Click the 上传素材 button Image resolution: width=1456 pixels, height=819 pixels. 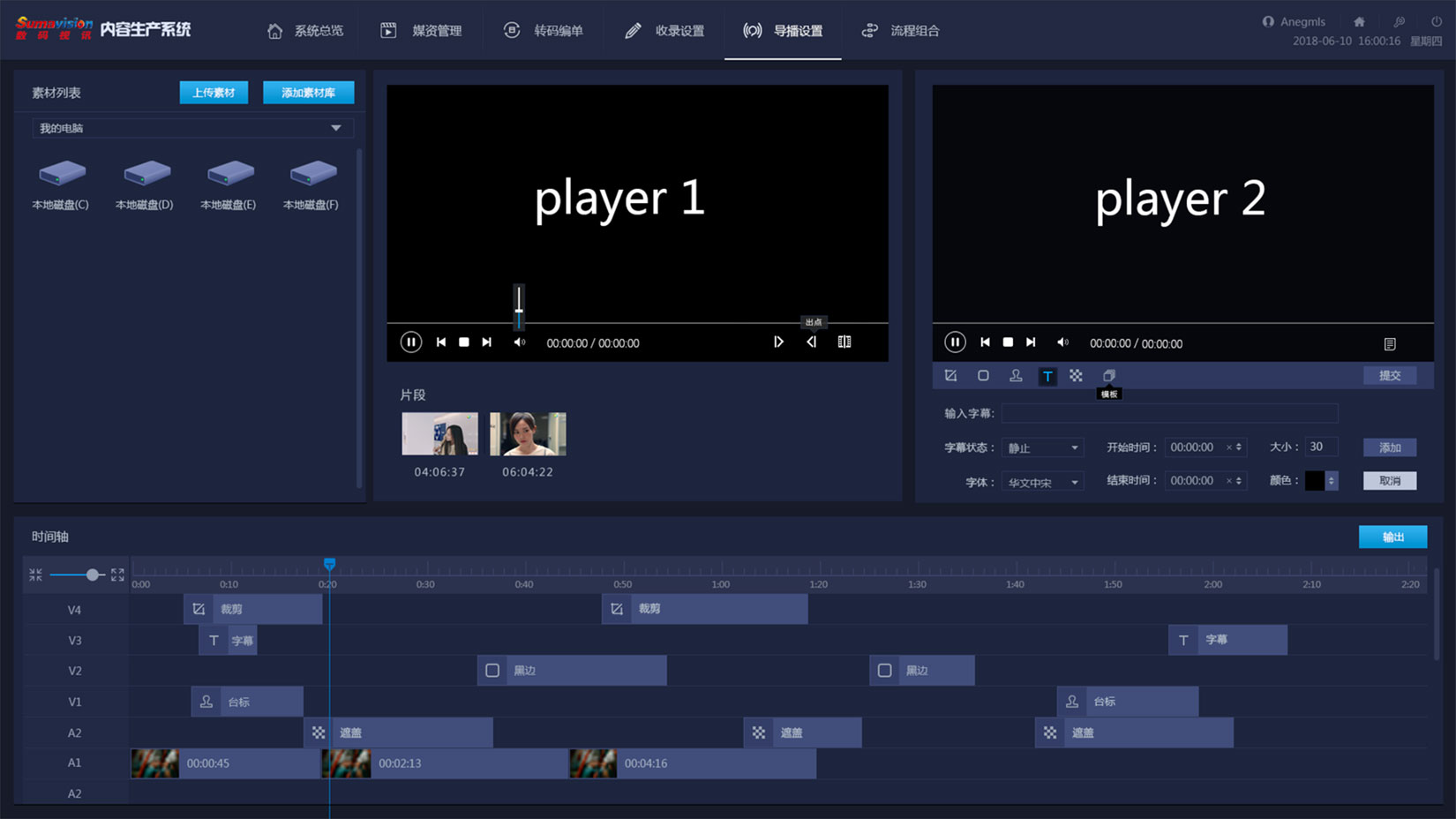[x=214, y=93]
